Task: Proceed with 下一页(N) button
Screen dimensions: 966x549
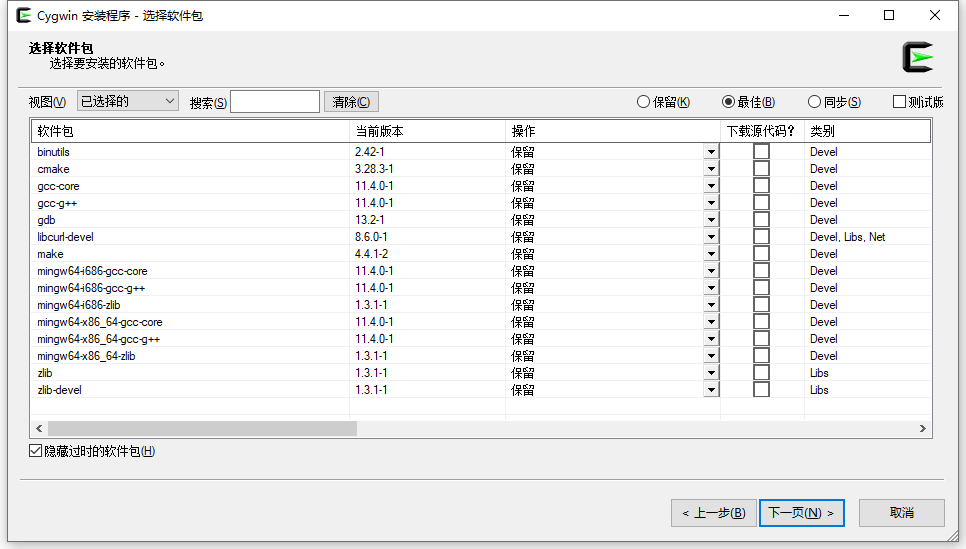Action: point(802,513)
